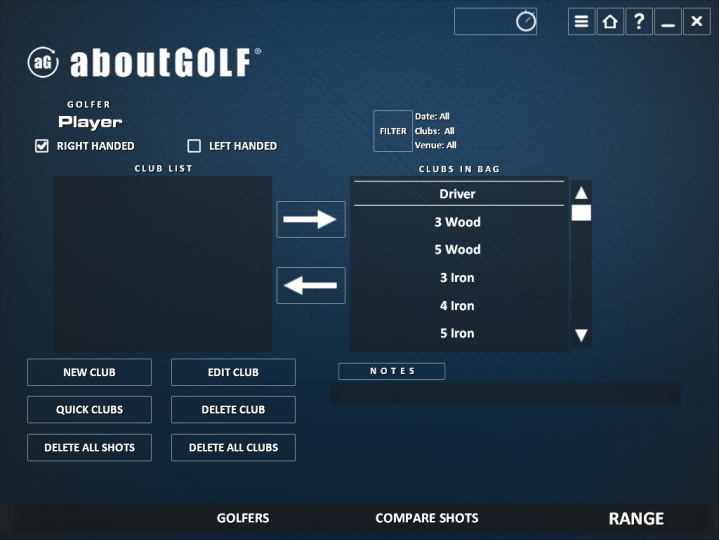Create a New Club
This screenshot has width=719, height=540.
coord(89,372)
